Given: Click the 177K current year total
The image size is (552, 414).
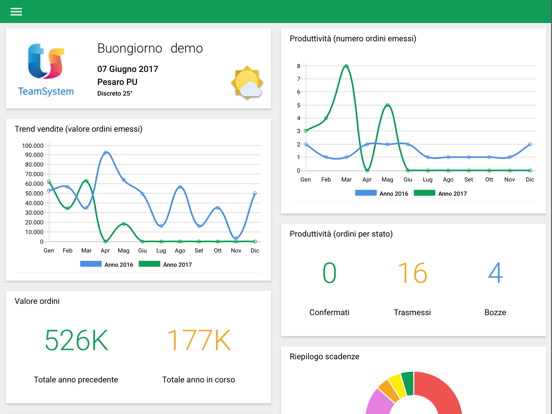Looking at the screenshot, I should [199, 340].
